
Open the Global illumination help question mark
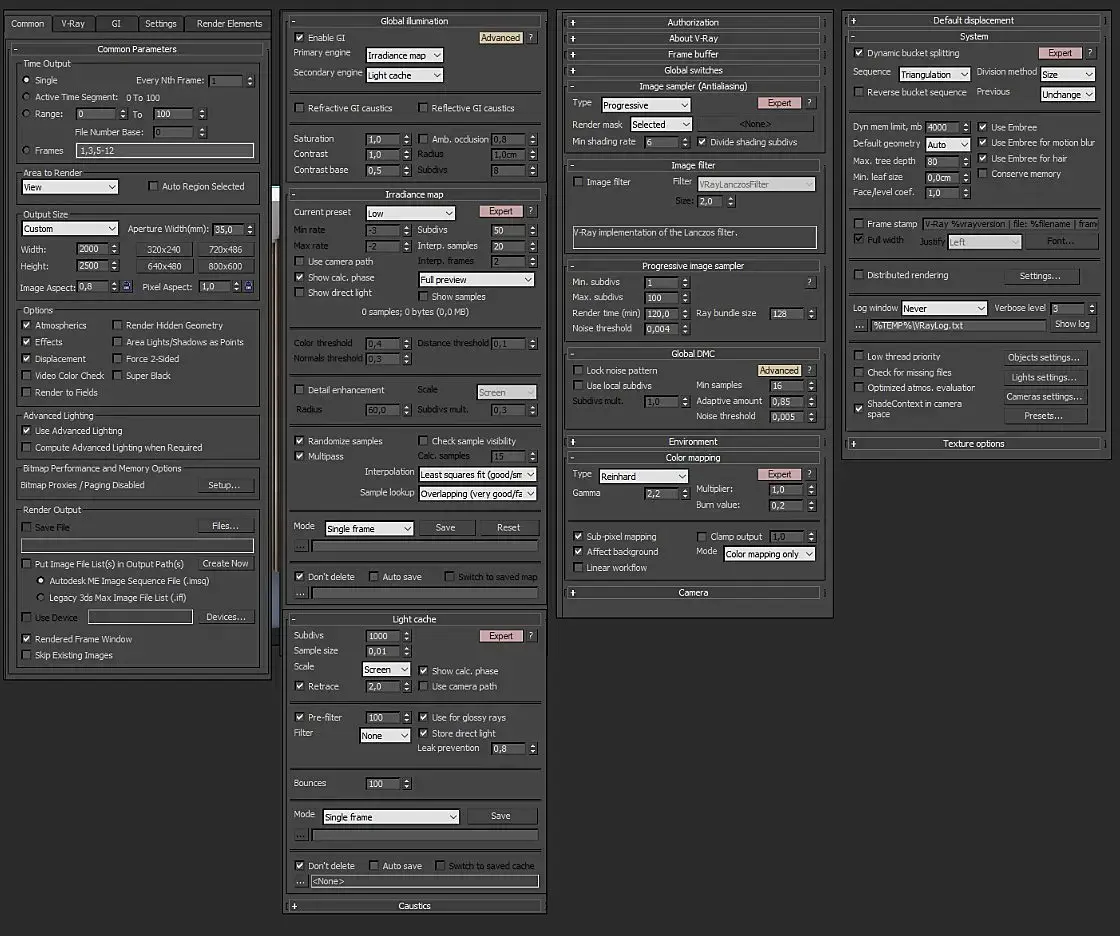(x=531, y=38)
